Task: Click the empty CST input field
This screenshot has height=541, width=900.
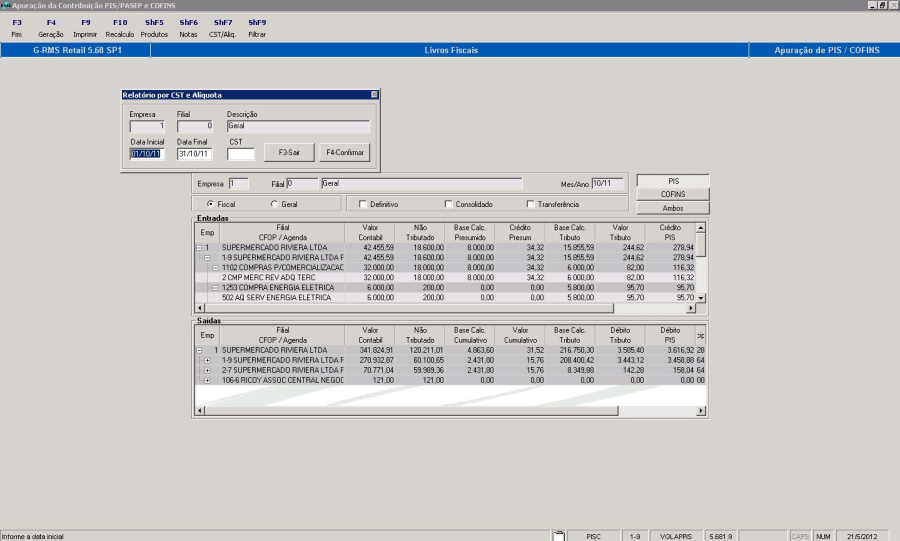Action: [x=241, y=154]
